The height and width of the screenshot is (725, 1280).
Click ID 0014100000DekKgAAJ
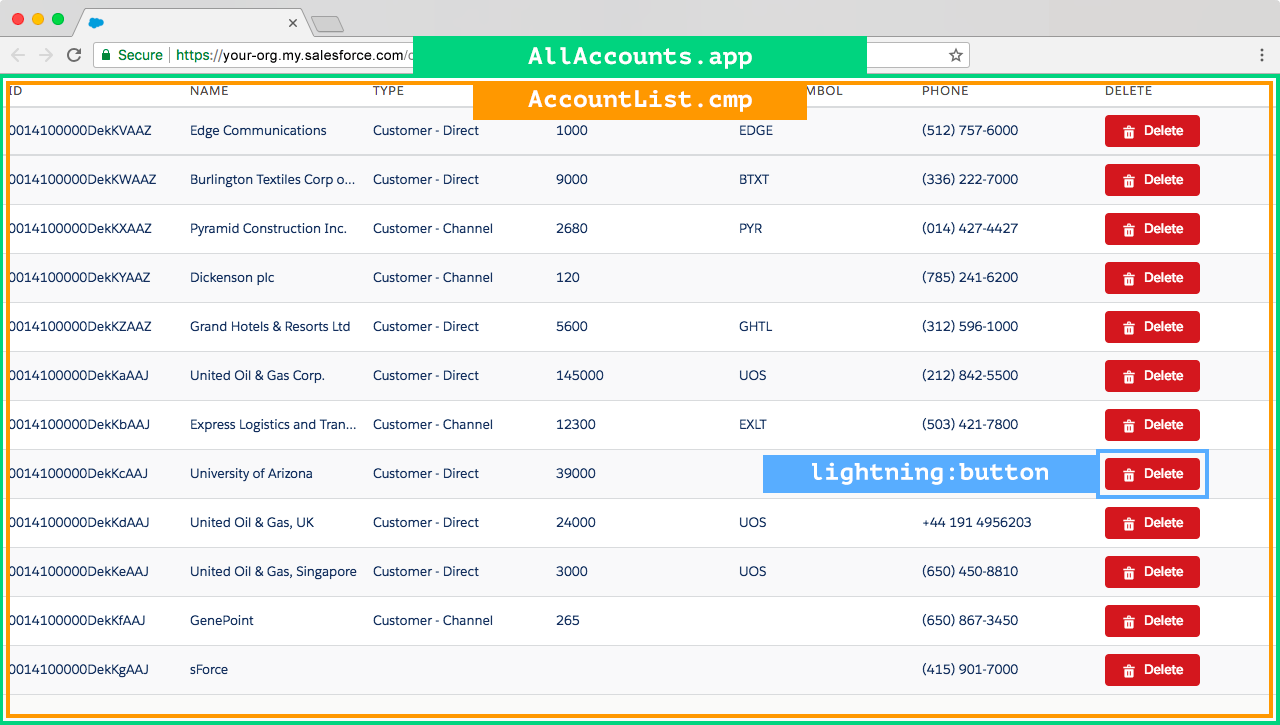(78, 670)
